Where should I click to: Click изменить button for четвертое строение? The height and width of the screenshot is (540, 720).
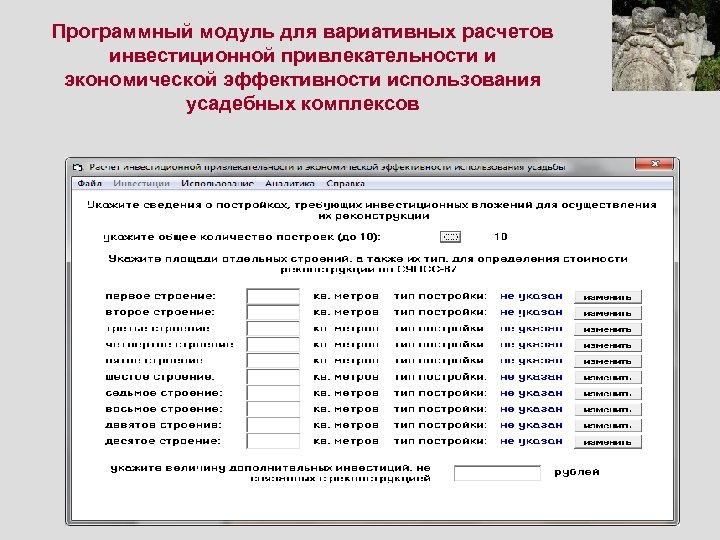tap(608, 345)
